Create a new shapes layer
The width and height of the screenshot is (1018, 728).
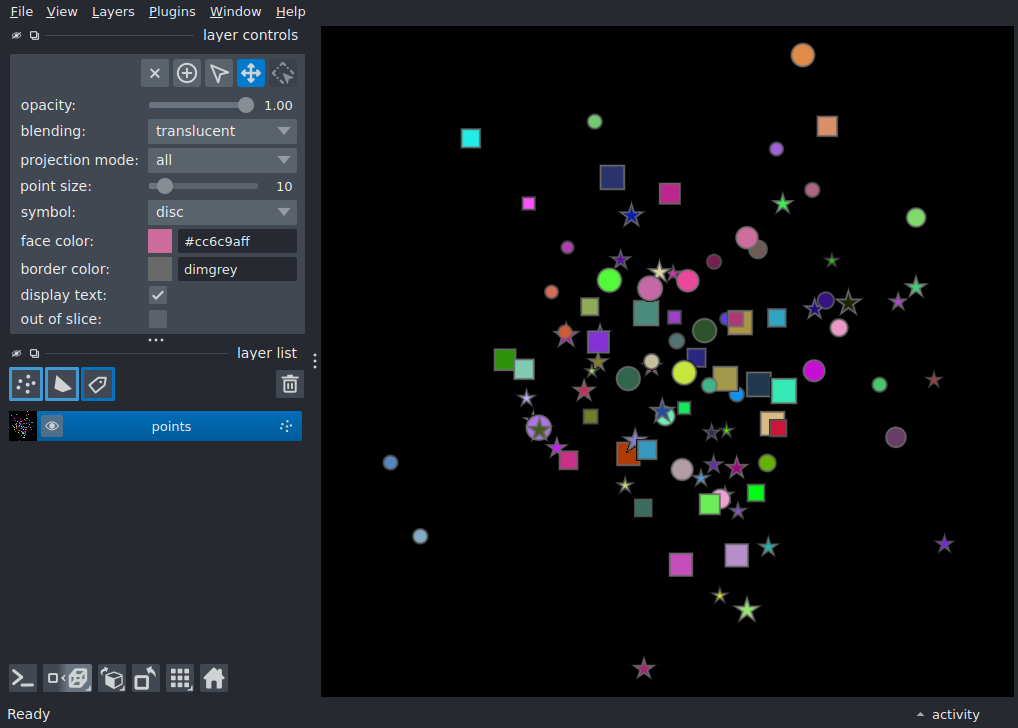tap(62, 384)
